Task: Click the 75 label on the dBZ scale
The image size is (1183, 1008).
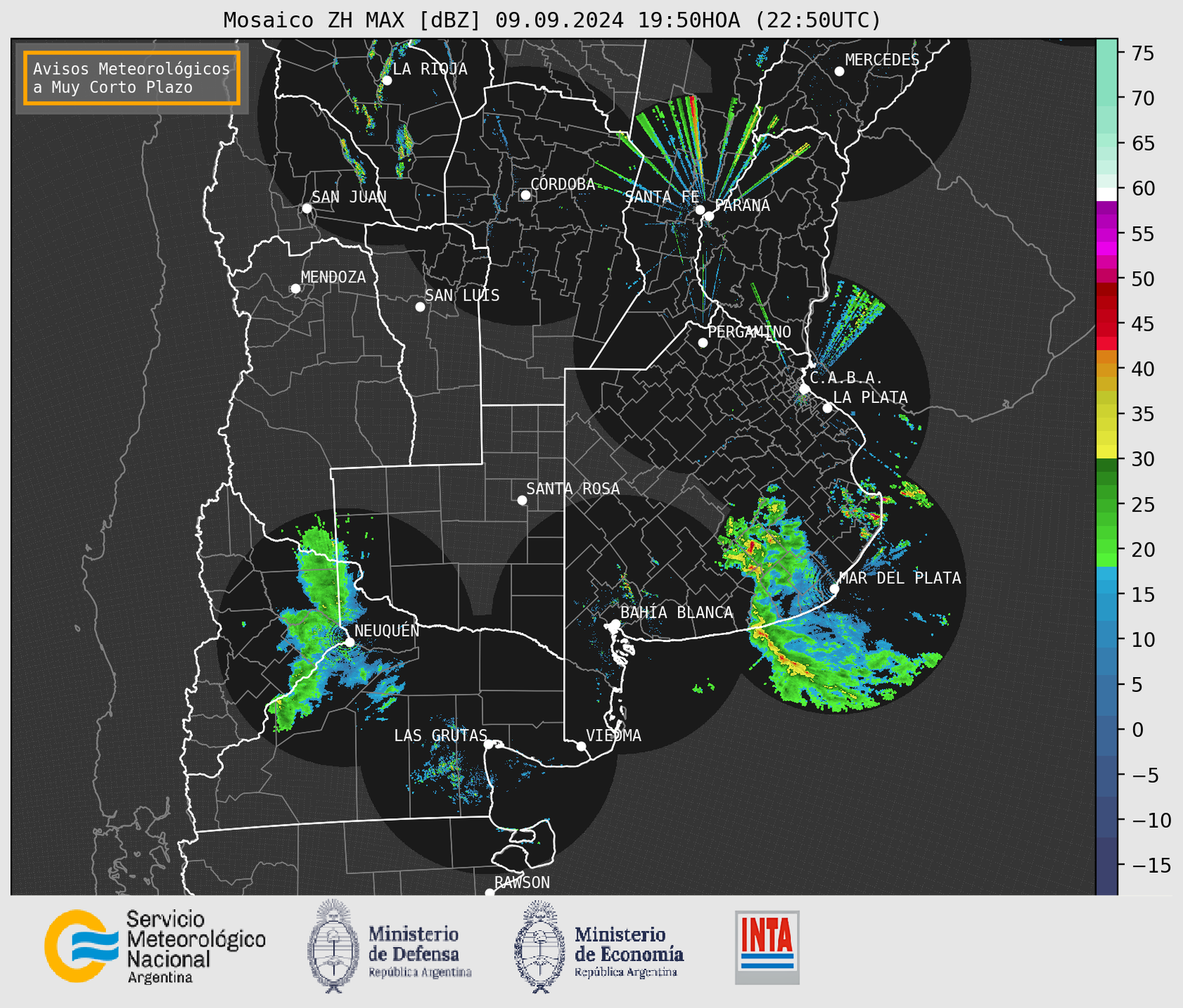Action: (x=1142, y=54)
